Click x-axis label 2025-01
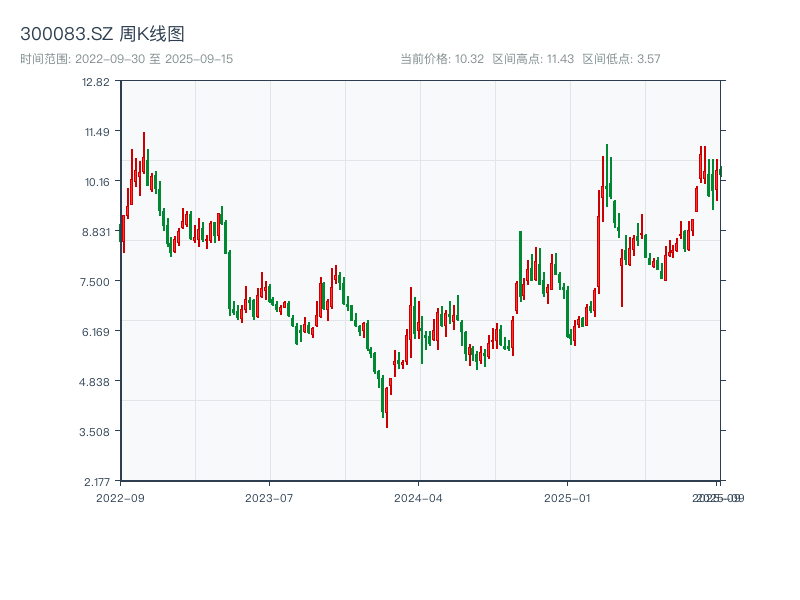The width and height of the screenshot is (800, 600). pyautogui.click(x=567, y=498)
